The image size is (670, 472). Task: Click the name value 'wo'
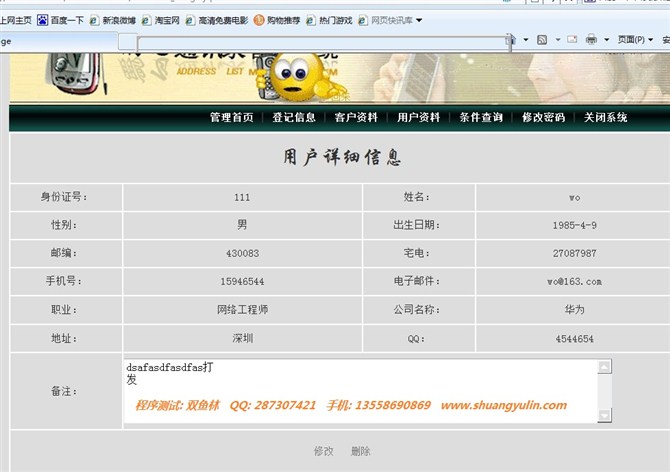pos(574,198)
